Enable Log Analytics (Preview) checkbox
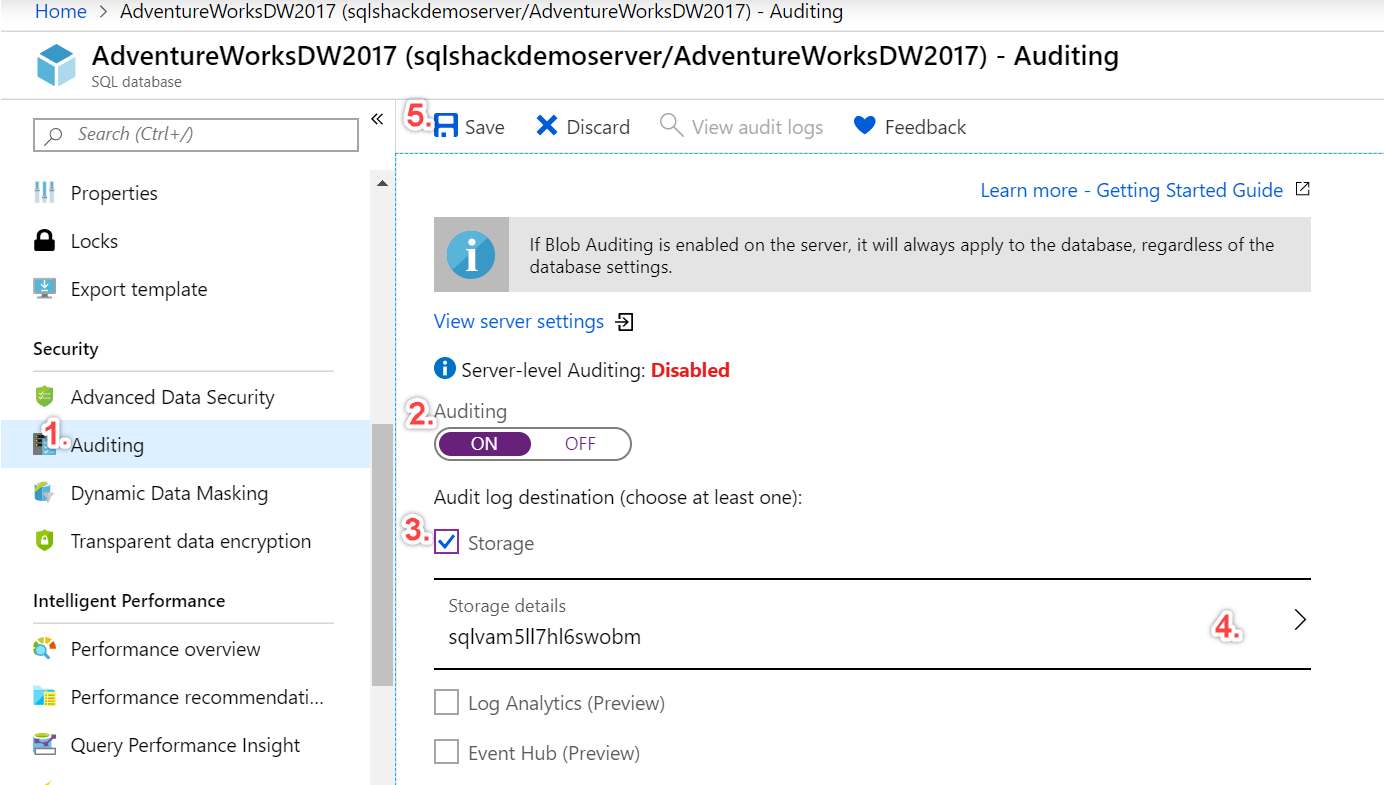The height and width of the screenshot is (785, 1384). 446,702
